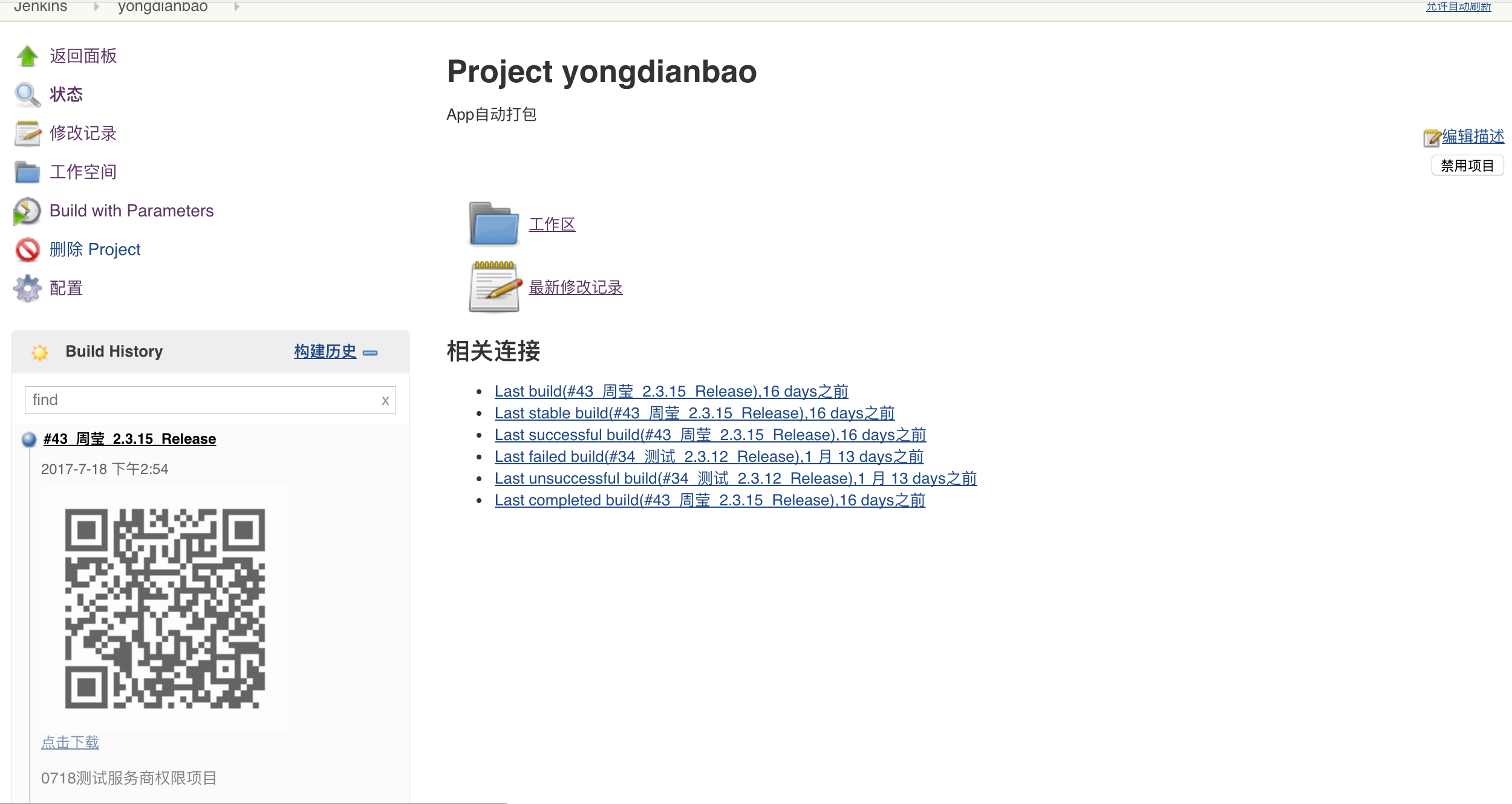The height and width of the screenshot is (804, 1512).
Task: Clear the find field with x
Action: [385, 400]
